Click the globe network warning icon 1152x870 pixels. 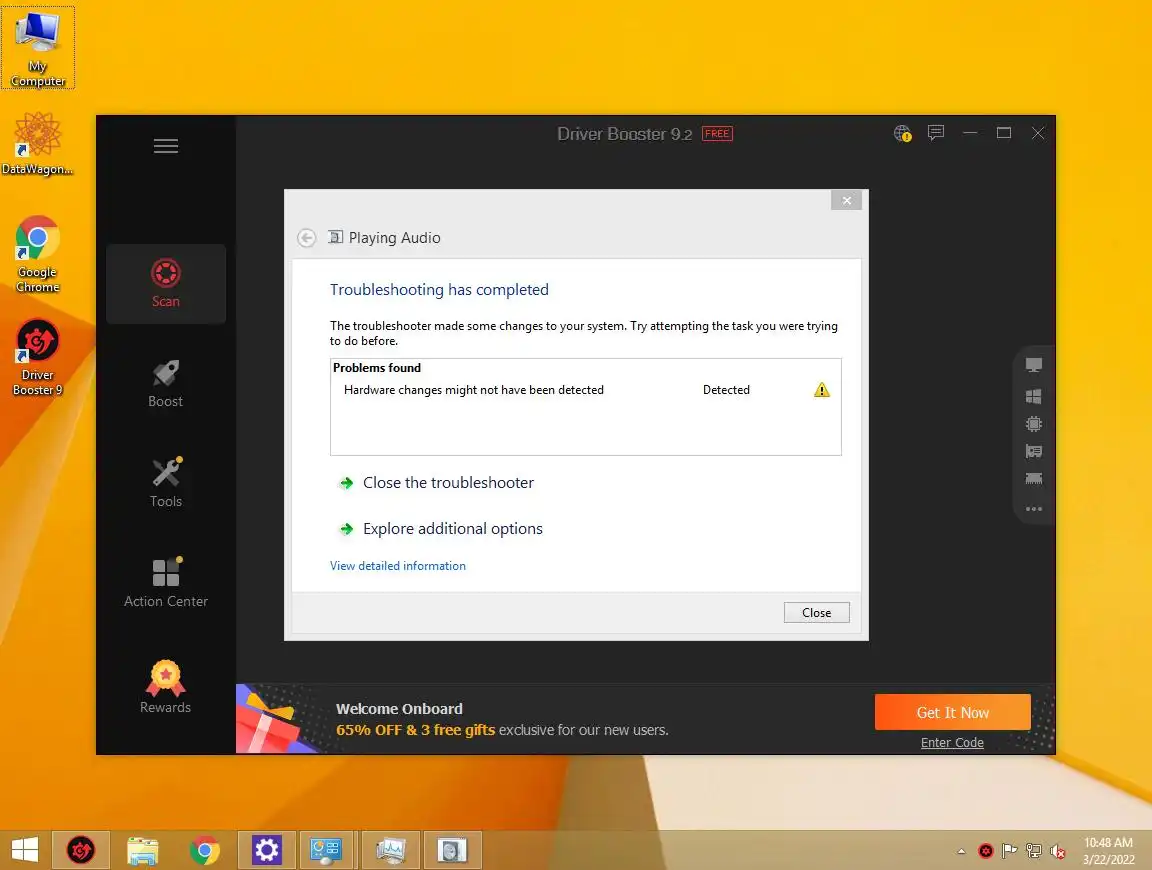tap(902, 133)
